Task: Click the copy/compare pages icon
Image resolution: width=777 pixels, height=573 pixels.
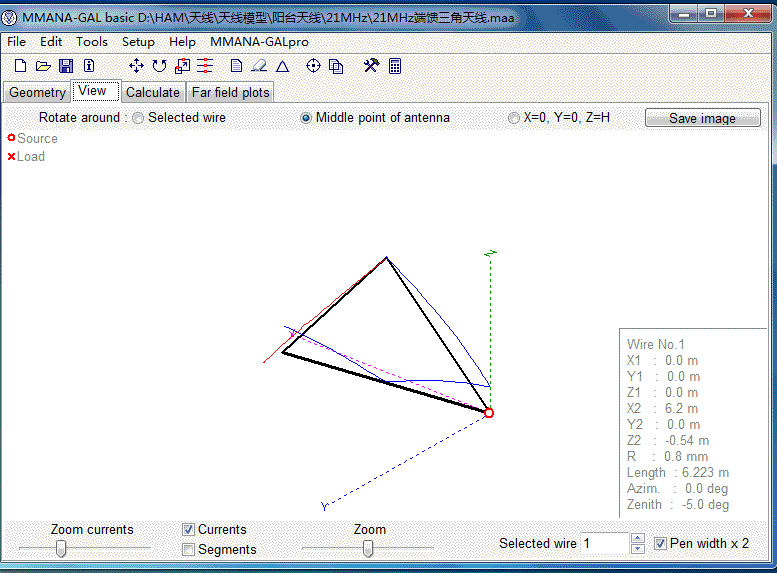Action: tap(336, 66)
